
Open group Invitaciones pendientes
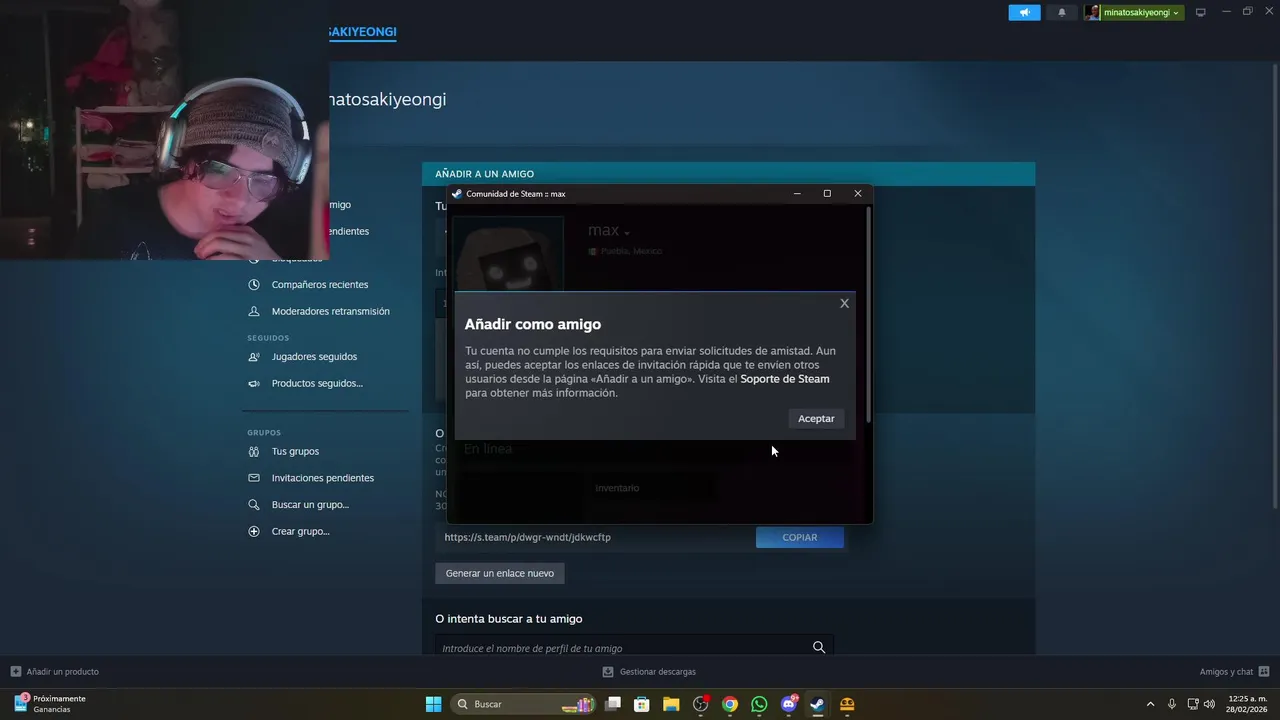[323, 478]
